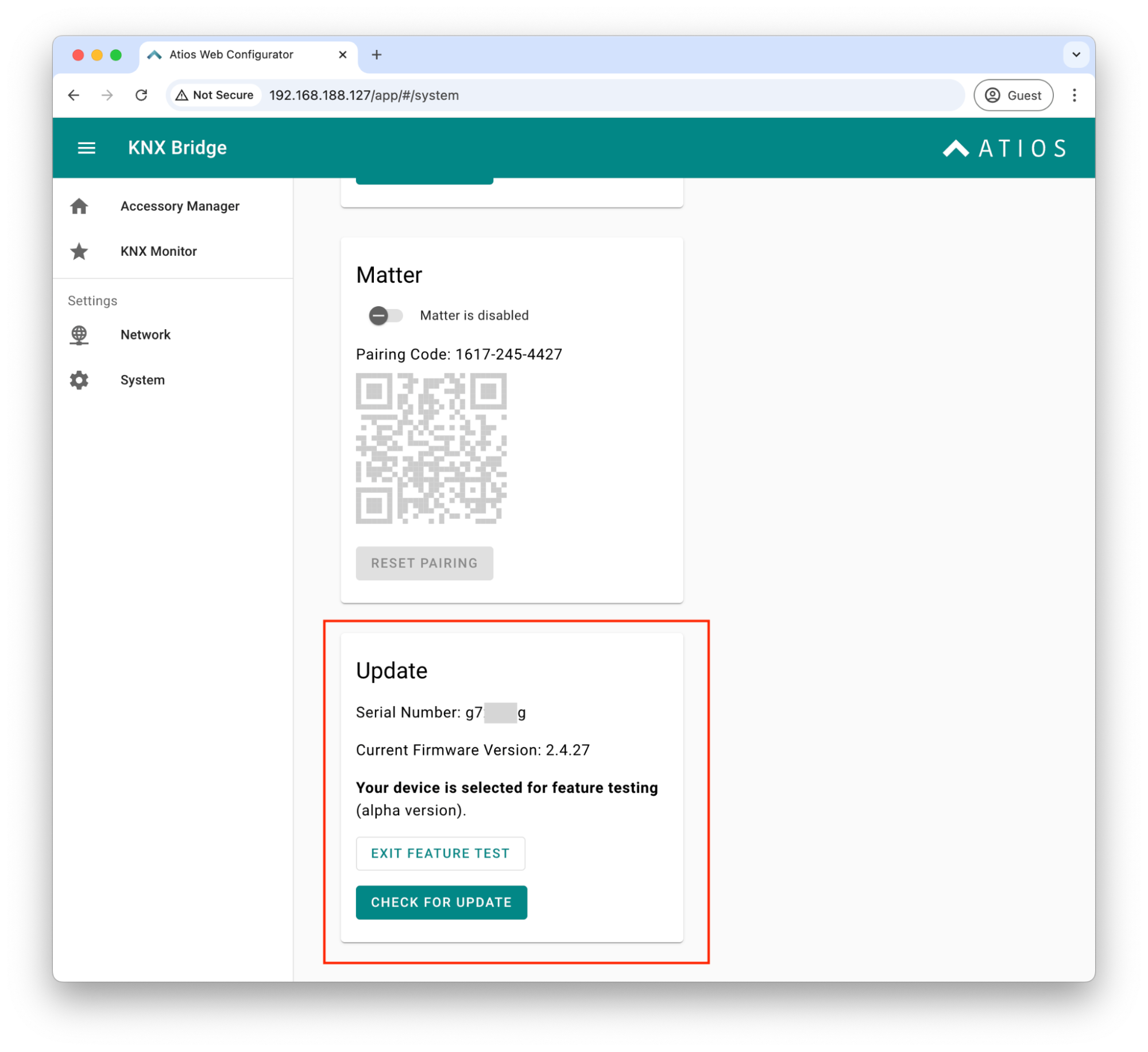Go forward in browser history
This screenshot has width=1148, height=1052.
tap(107, 95)
